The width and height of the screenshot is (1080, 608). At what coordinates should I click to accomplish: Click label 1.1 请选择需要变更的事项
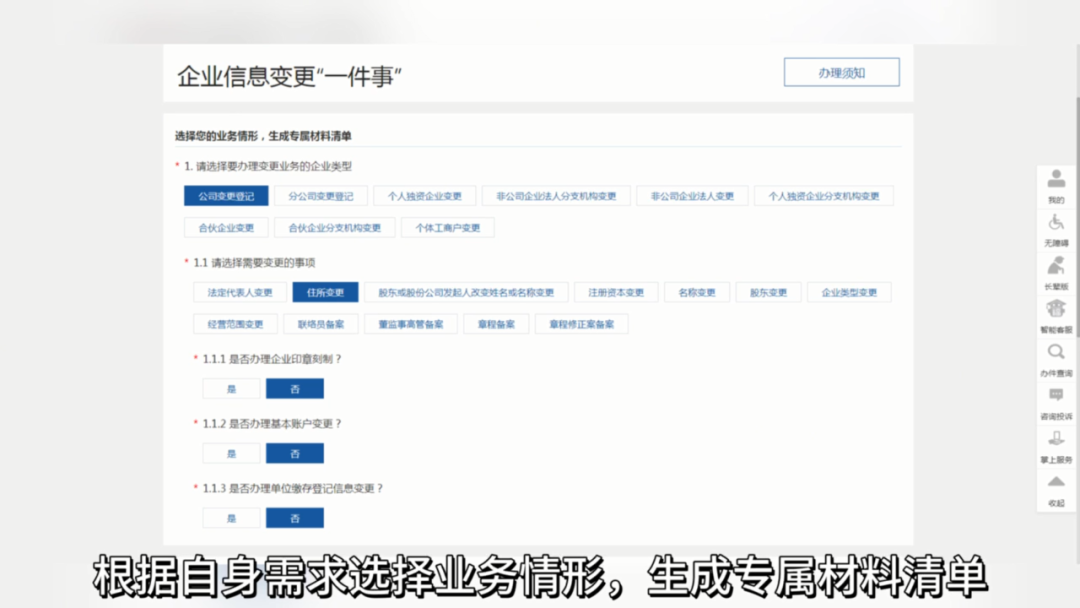[254, 262]
